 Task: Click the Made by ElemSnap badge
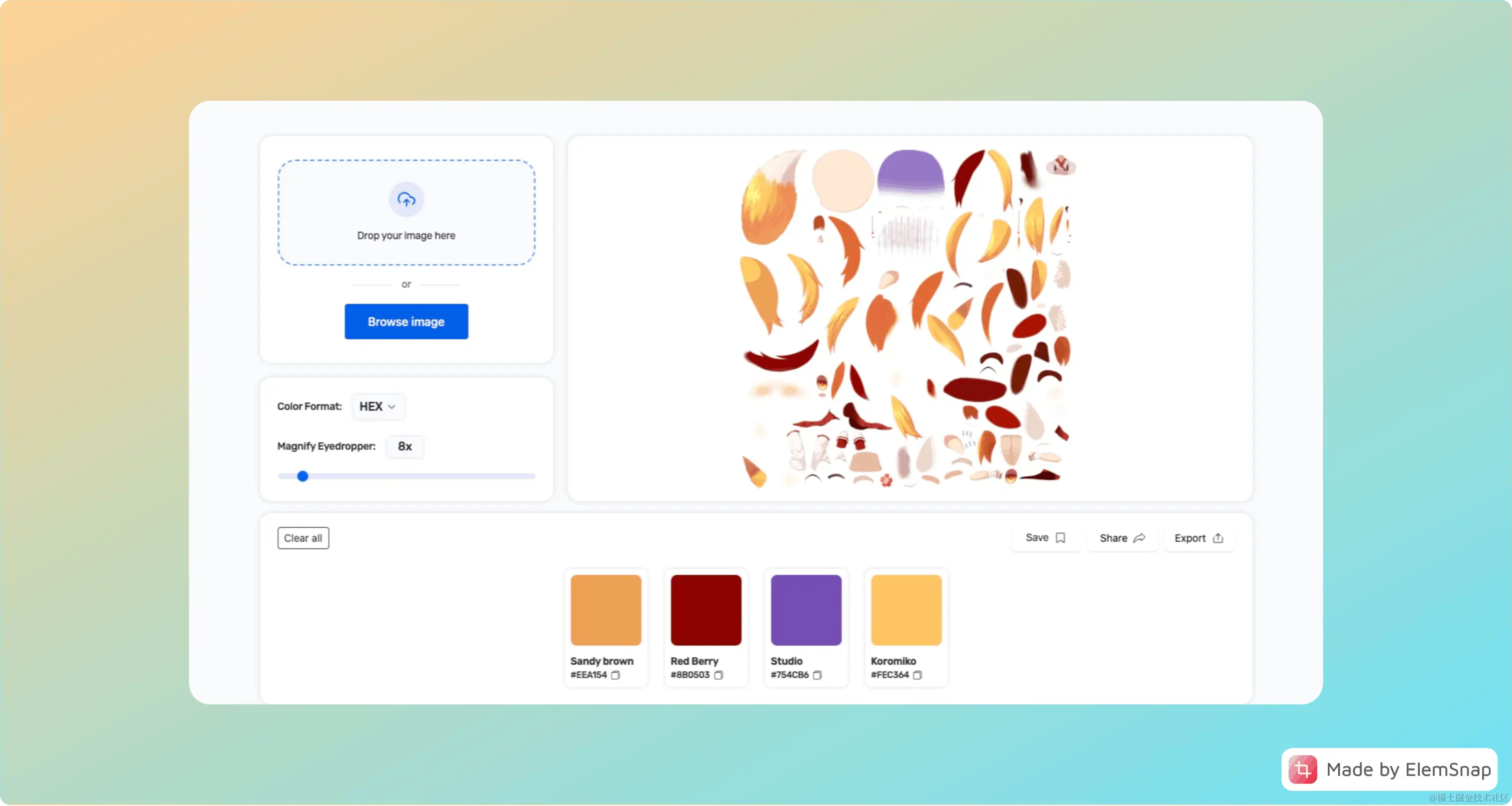1389,769
